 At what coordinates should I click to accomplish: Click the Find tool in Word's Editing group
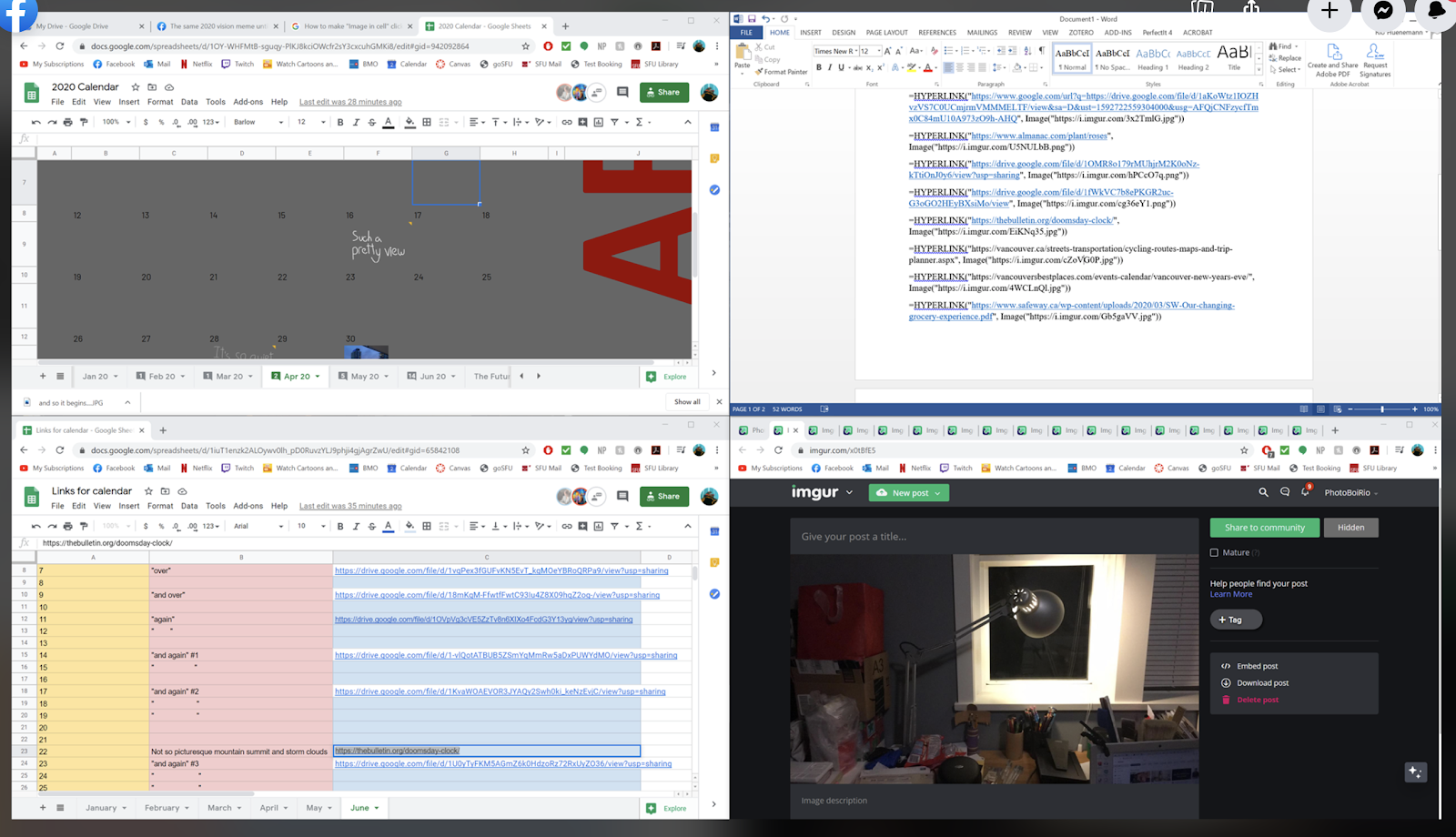pyautogui.click(x=1282, y=46)
